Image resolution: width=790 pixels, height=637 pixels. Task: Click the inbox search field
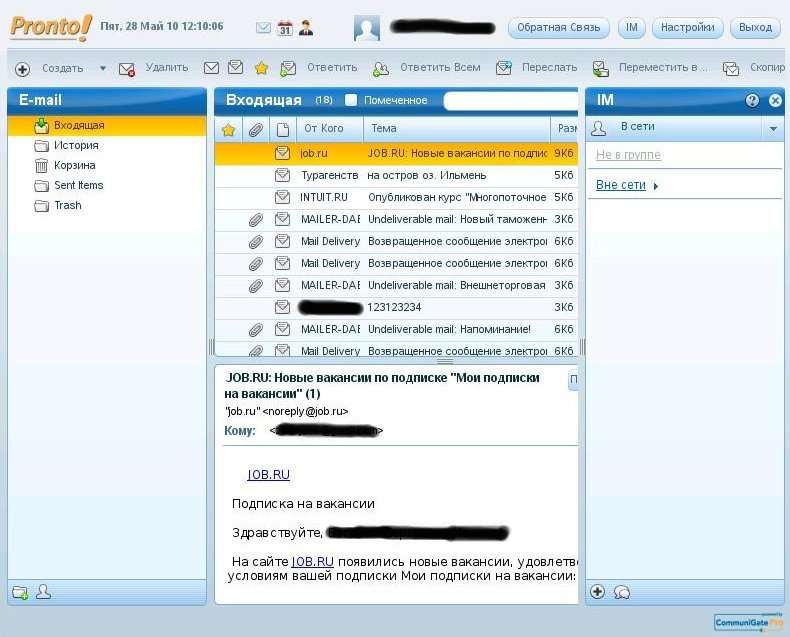click(511, 101)
